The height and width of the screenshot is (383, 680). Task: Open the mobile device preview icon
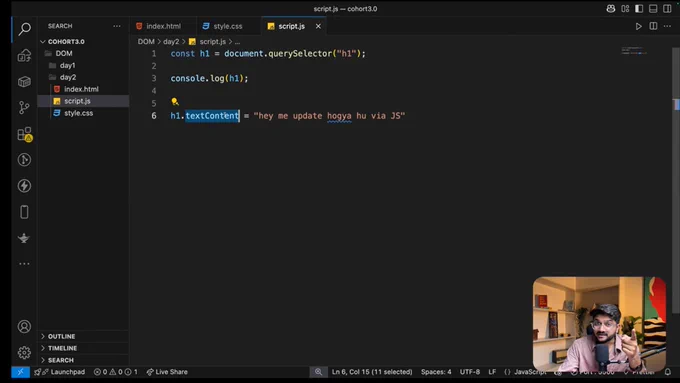(x=24, y=212)
